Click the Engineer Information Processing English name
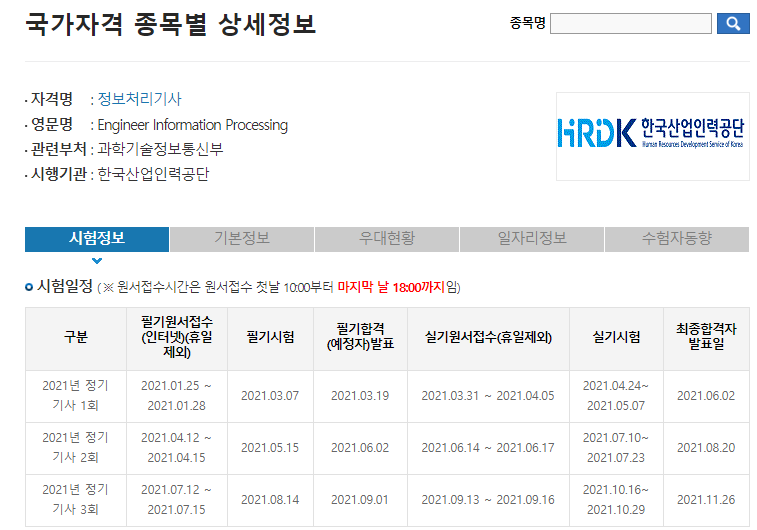Image resolution: width=757 pixels, height=530 pixels. pyautogui.click(x=193, y=125)
